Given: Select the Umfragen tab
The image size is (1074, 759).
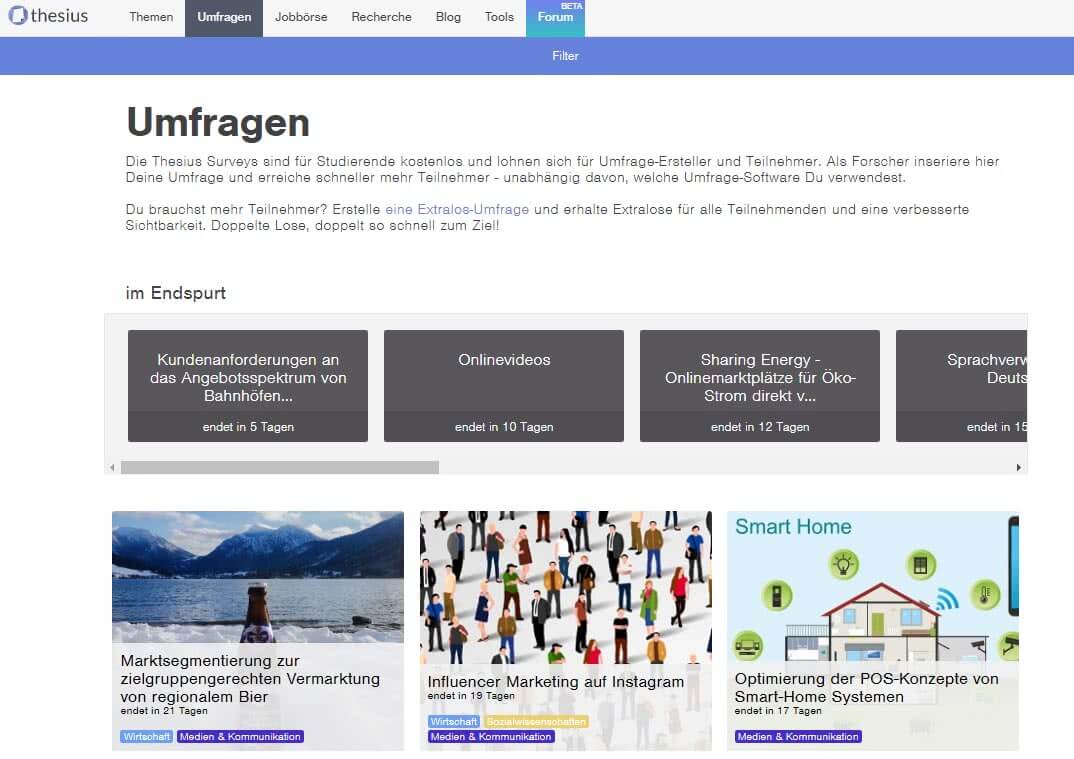Looking at the screenshot, I should click(x=224, y=17).
